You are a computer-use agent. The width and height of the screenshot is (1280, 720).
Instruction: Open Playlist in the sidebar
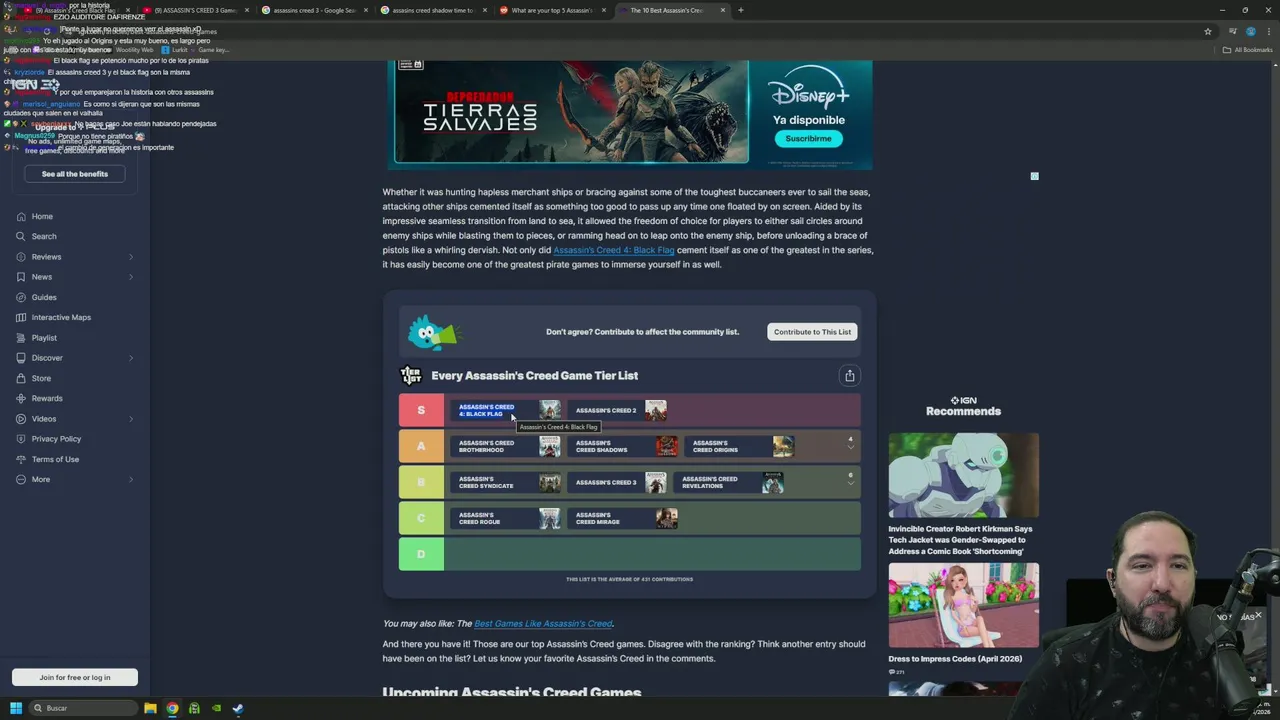(44, 338)
